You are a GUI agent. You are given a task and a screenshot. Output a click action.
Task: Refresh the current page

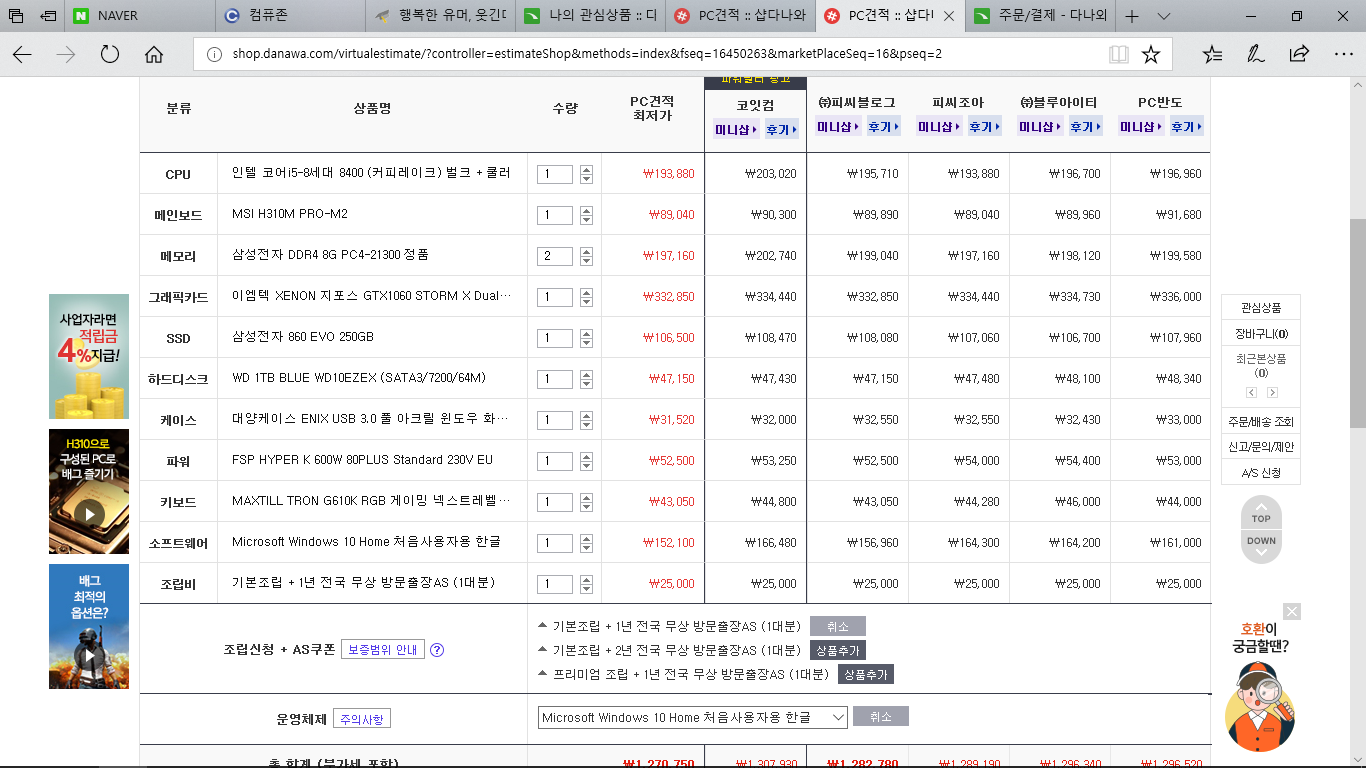click(x=110, y=54)
